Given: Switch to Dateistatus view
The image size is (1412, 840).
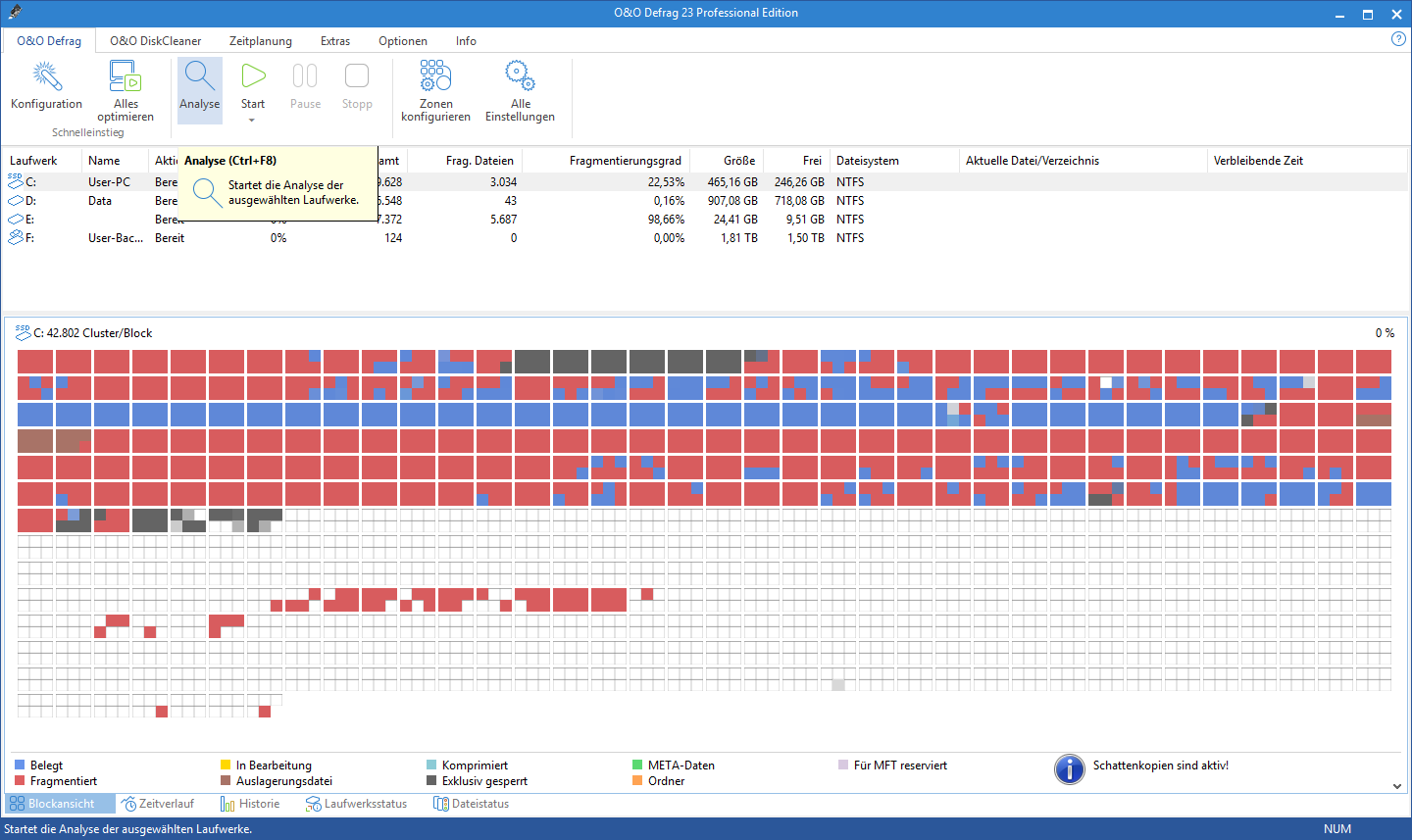Looking at the screenshot, I should [472, 804].
